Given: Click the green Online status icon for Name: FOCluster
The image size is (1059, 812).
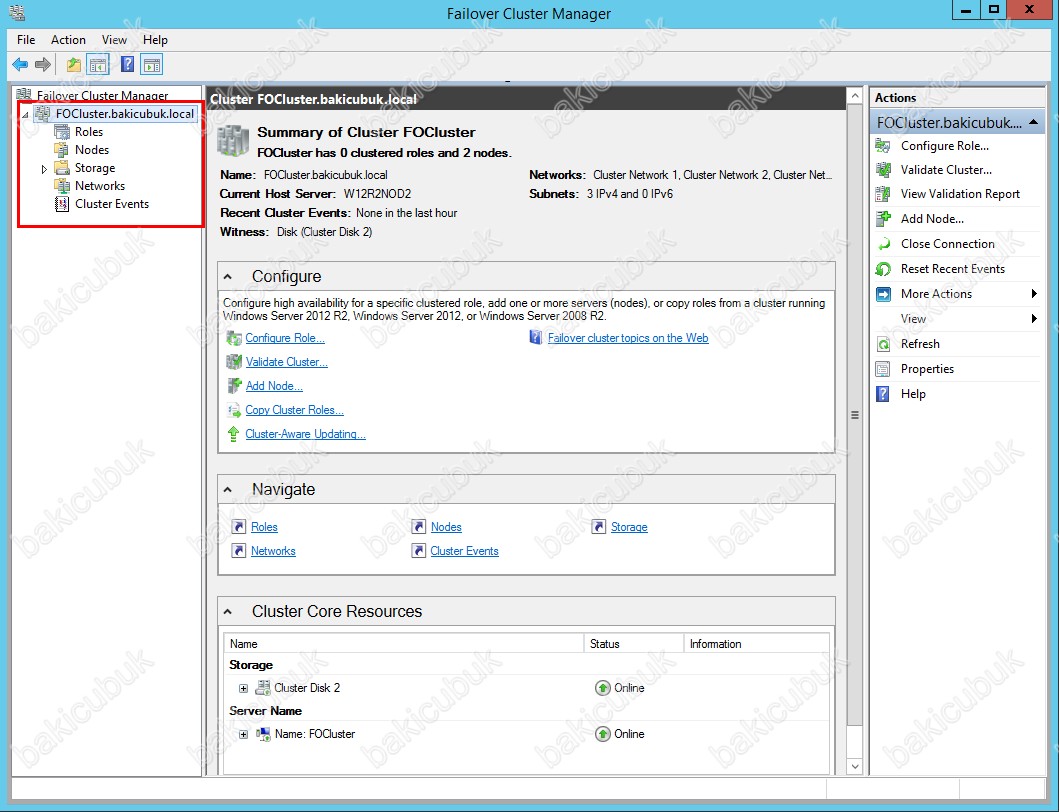Looking at the screenshot, I should (x=602, y=734).
